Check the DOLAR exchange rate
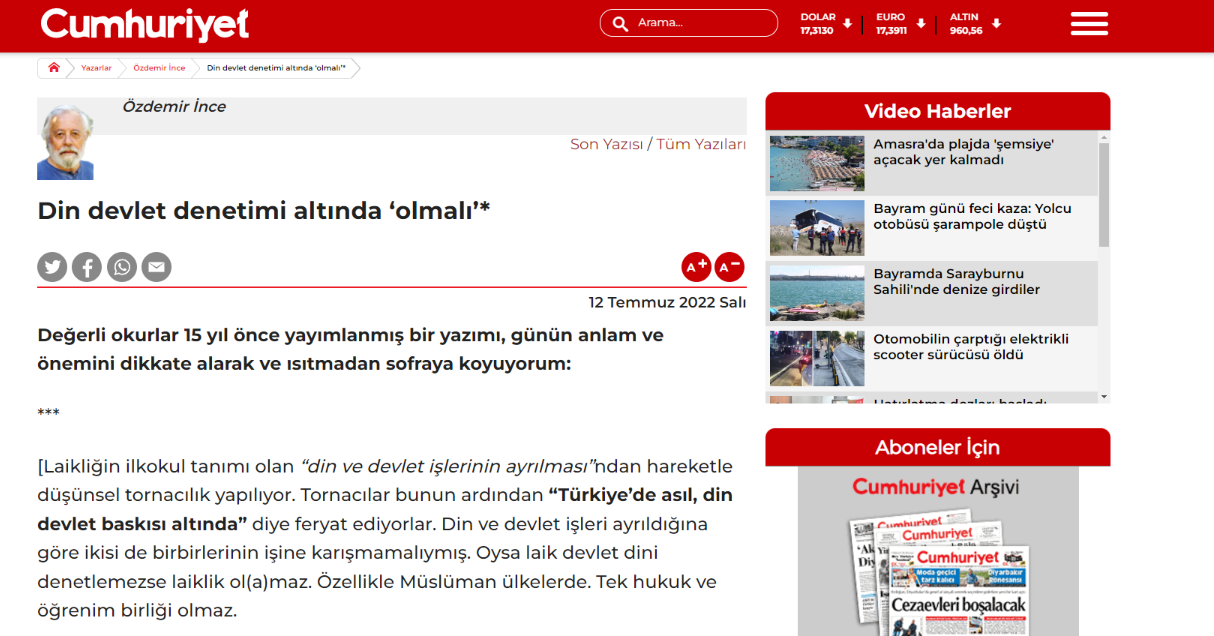The image size is (1214, 636). coord(818,24)
